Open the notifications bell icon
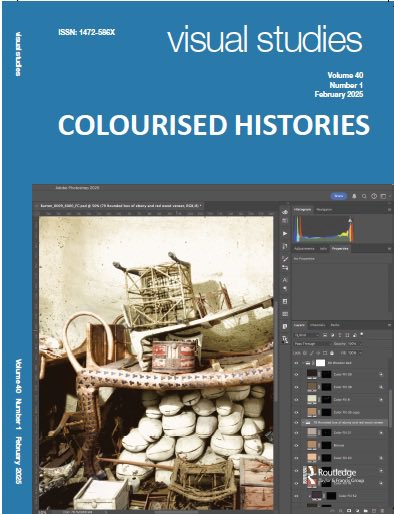394x514 pixels. point(354,196)
